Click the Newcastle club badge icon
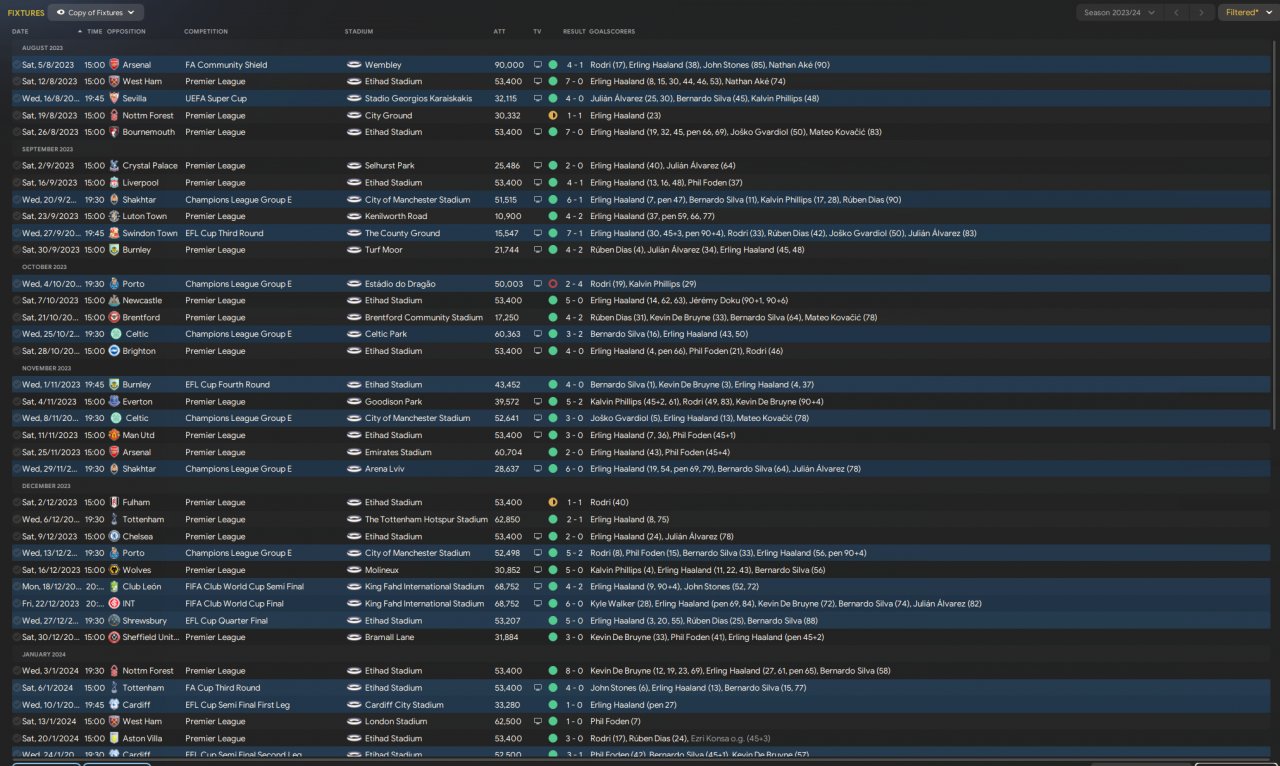This screenshot has height=766, width=1280. coord(114,300)
